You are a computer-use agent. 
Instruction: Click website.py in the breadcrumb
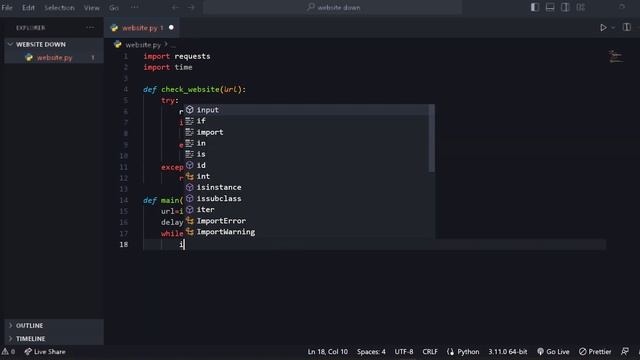tap(143, 44)
